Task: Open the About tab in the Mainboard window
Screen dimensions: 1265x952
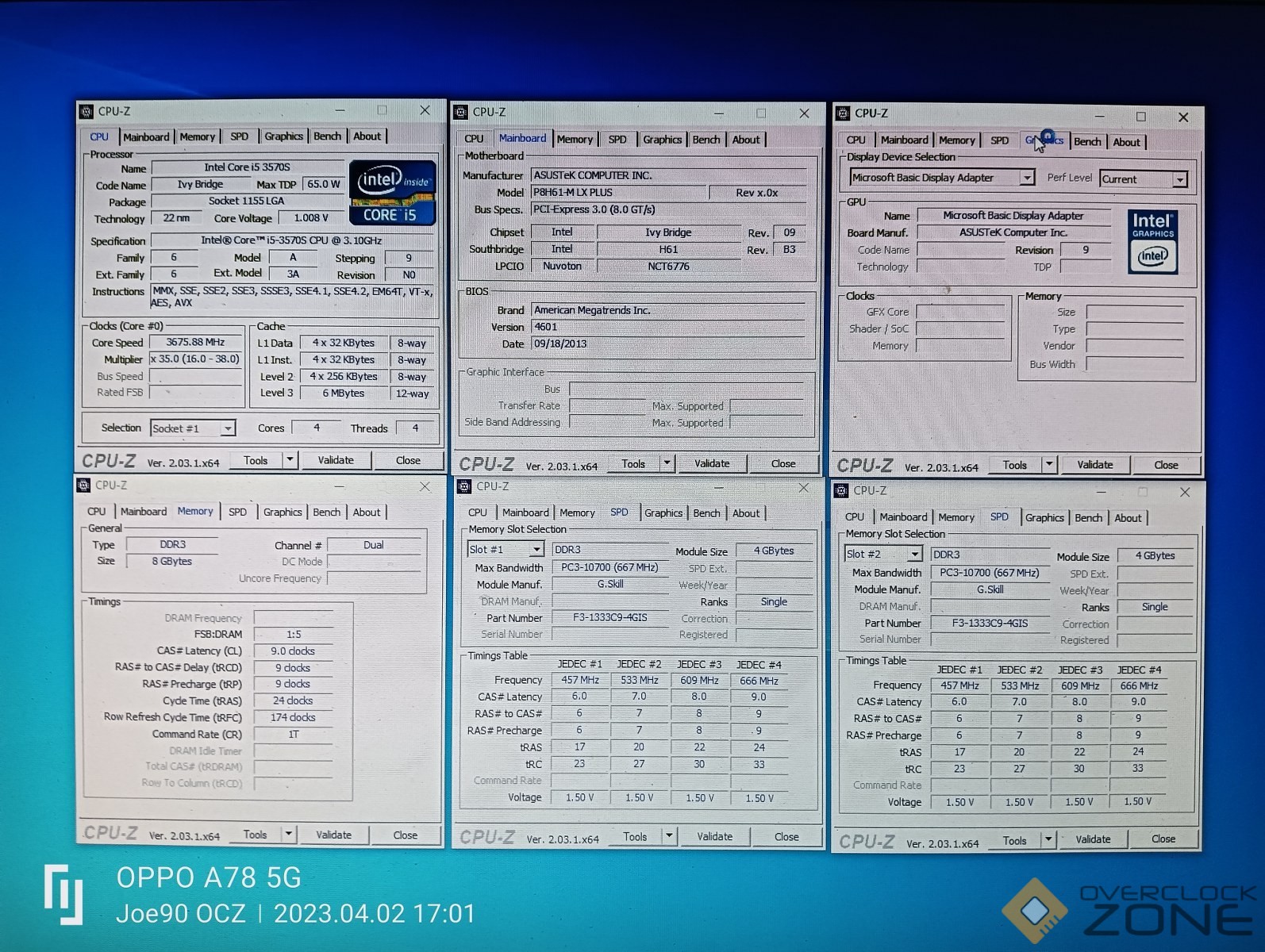Action: point(746,140)
